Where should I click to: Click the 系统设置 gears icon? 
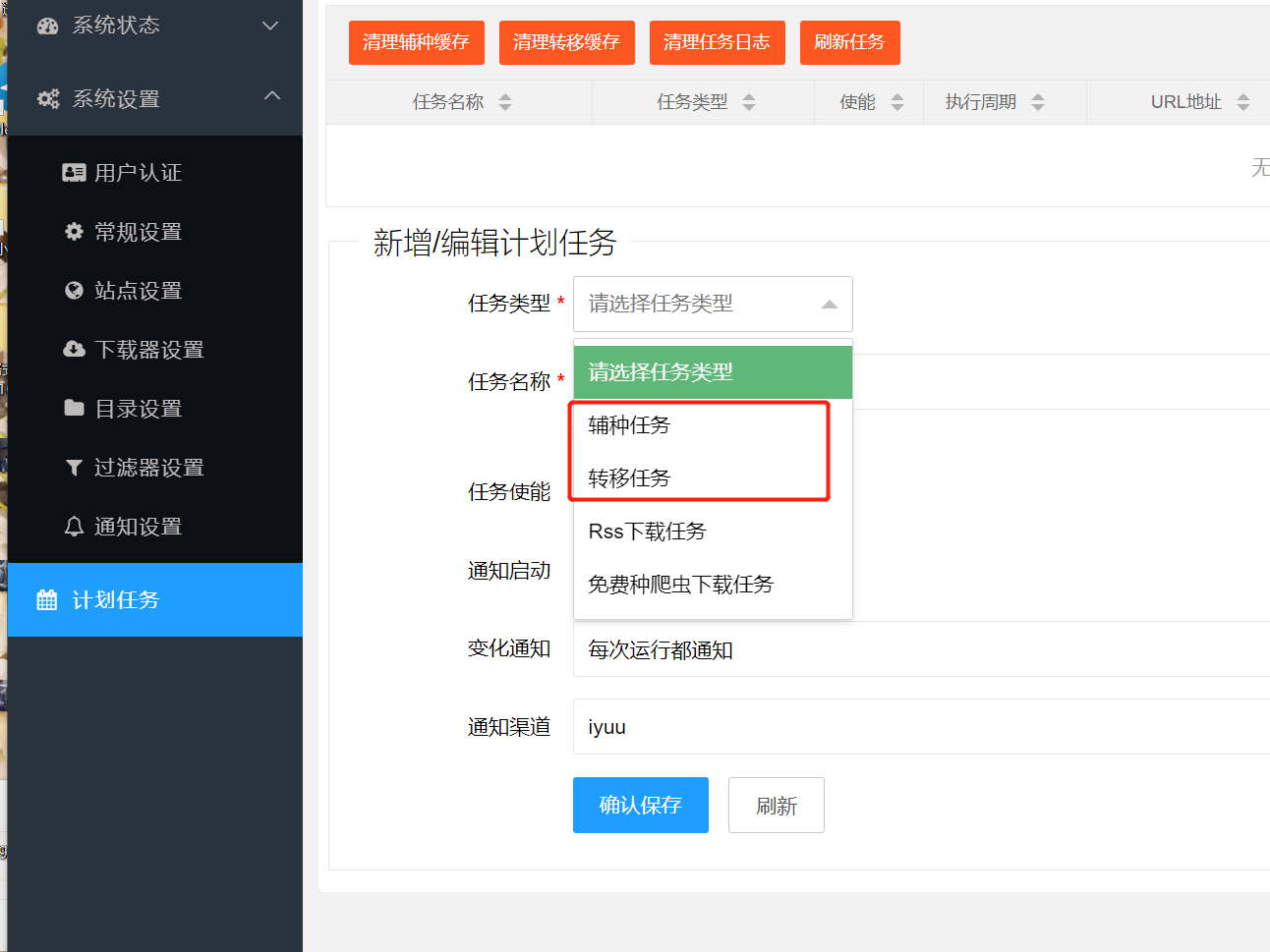[x=48, y=99]
